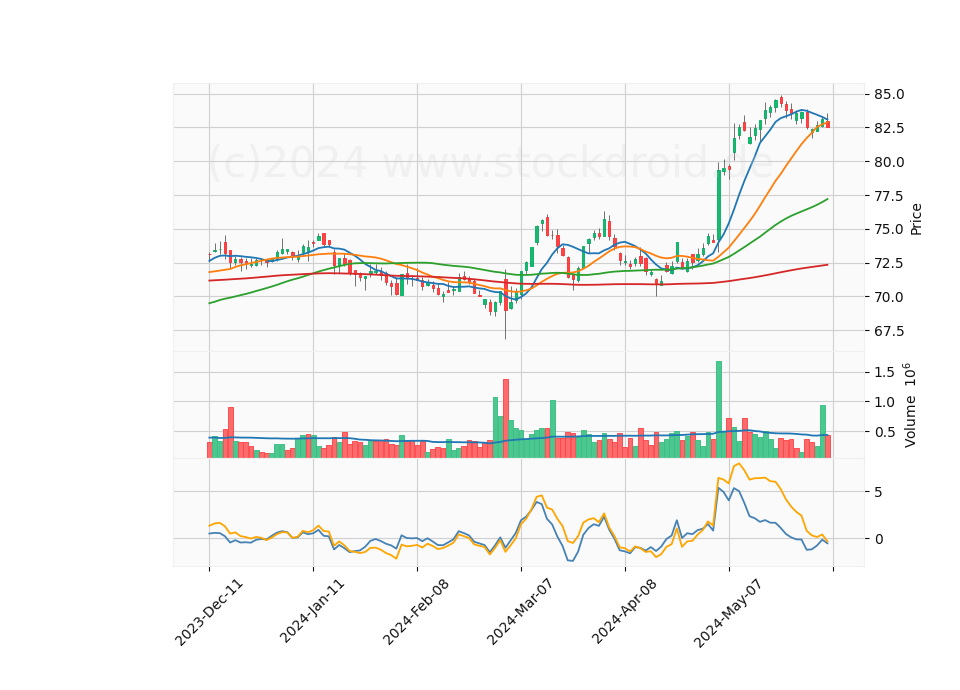This screenshot has width=960, height=690.
Task: Click the 0.5 volume axis label
Action: point(883,432)
